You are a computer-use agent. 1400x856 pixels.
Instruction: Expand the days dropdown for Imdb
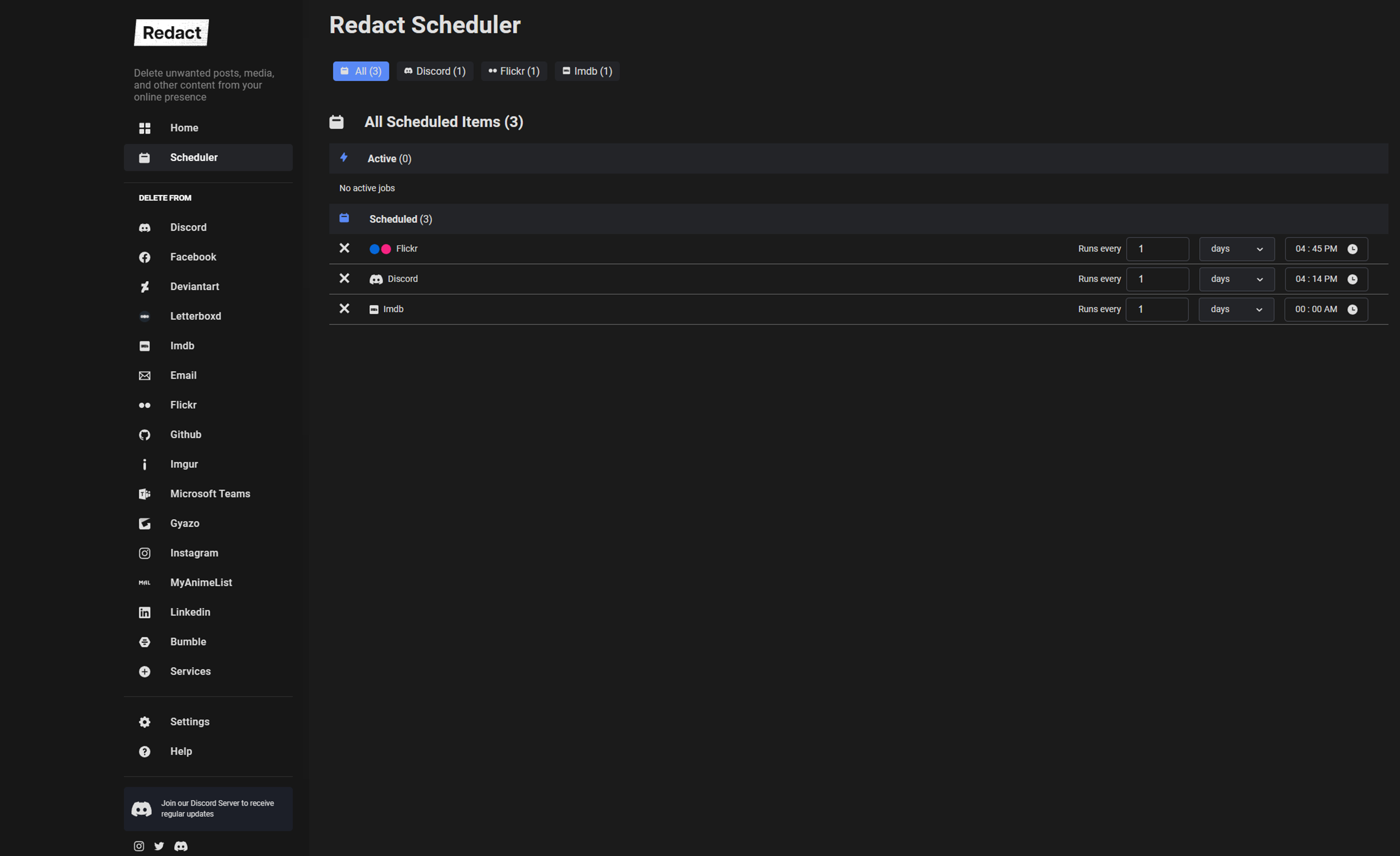(x=1236, y=310)
